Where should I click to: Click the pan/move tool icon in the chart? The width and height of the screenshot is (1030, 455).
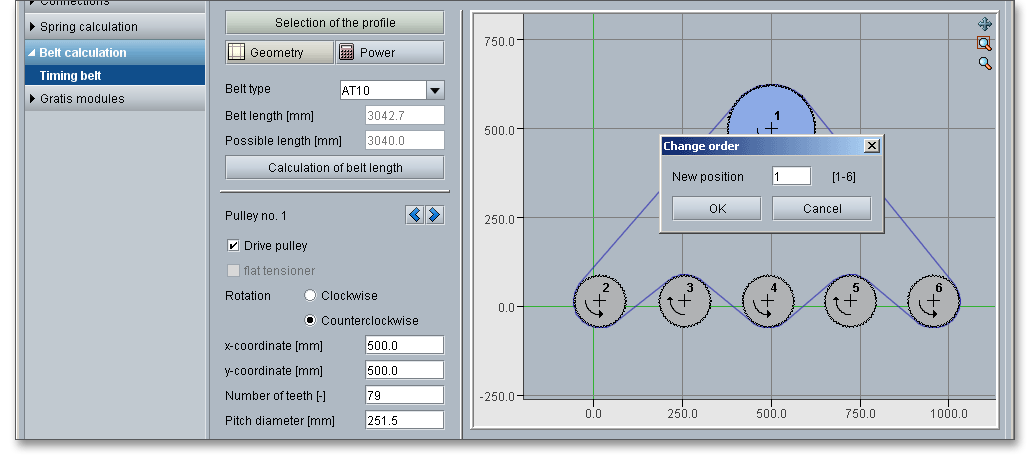tap(984, 24)
